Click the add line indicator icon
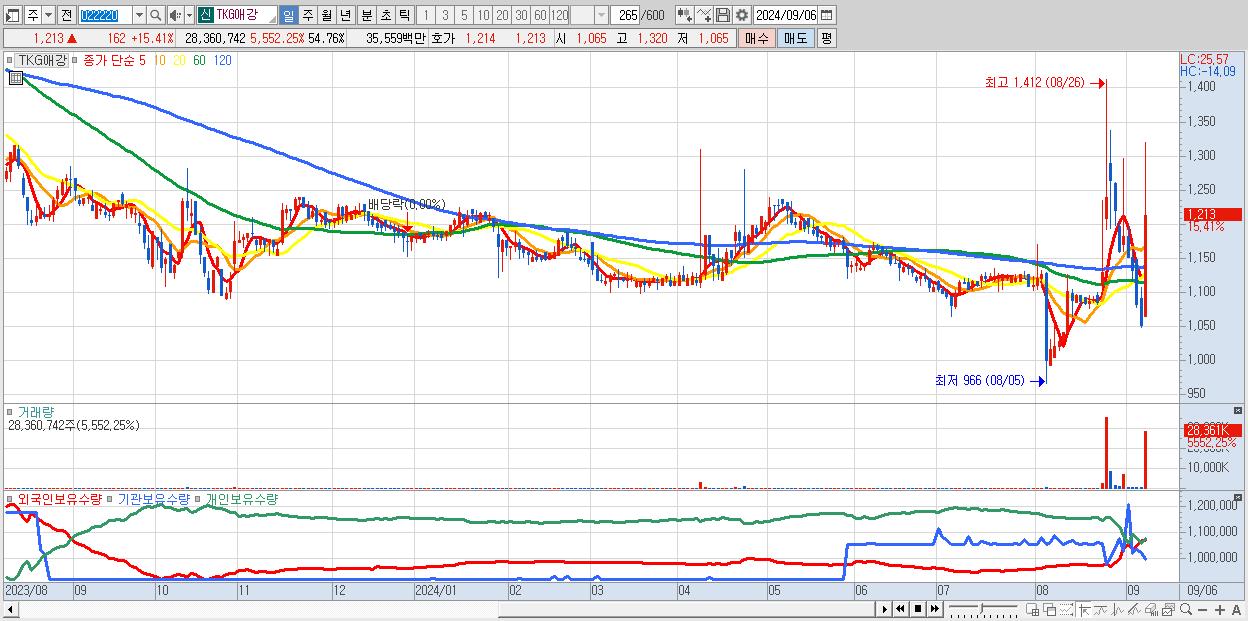 704,15
